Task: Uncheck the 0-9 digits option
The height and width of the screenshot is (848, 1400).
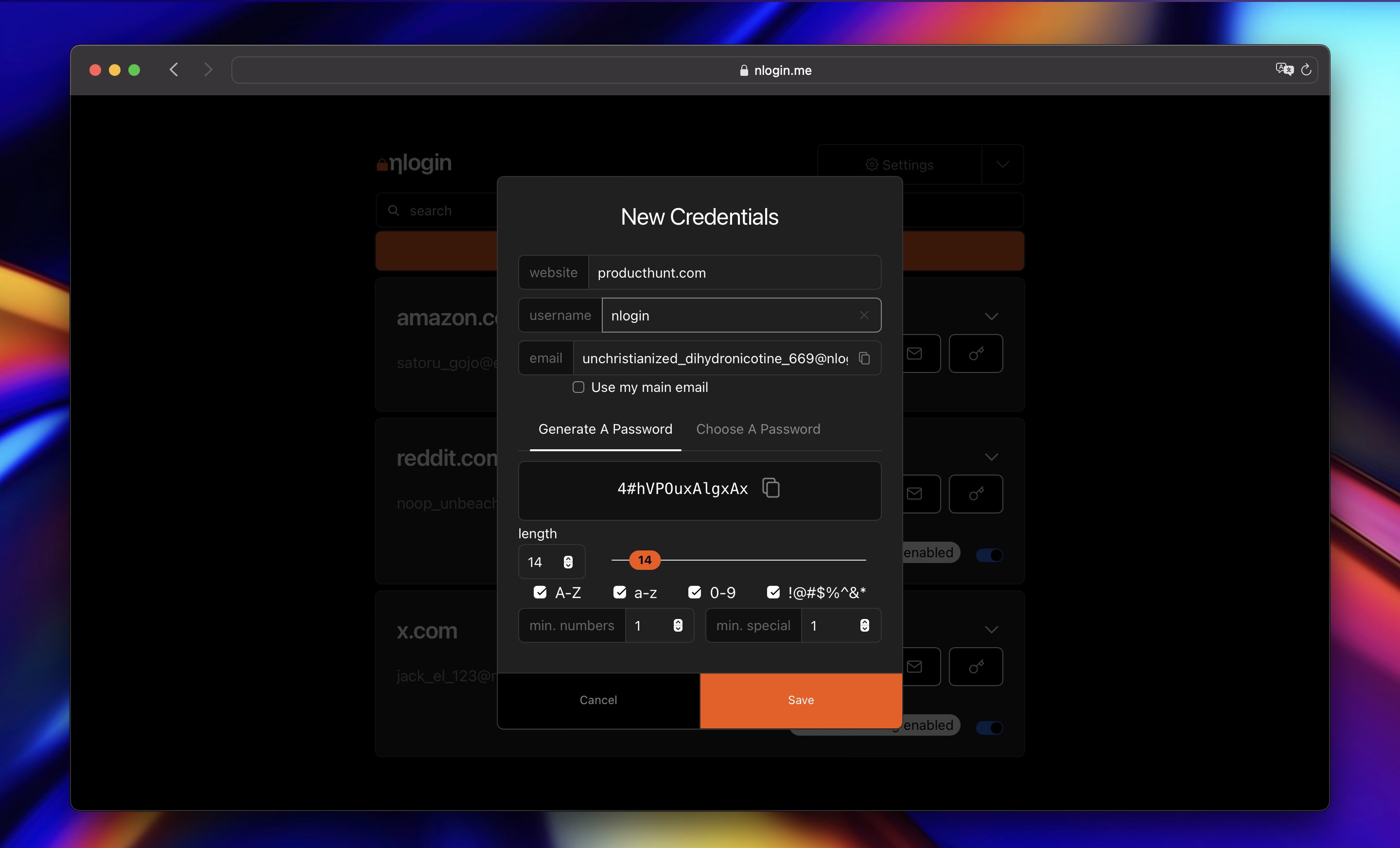Action: point(695,592)
